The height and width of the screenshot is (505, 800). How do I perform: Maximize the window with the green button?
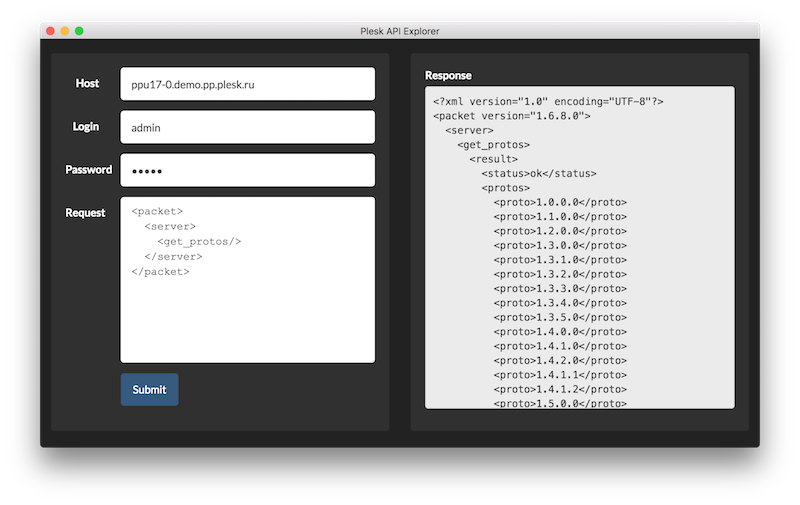(79, 31)
